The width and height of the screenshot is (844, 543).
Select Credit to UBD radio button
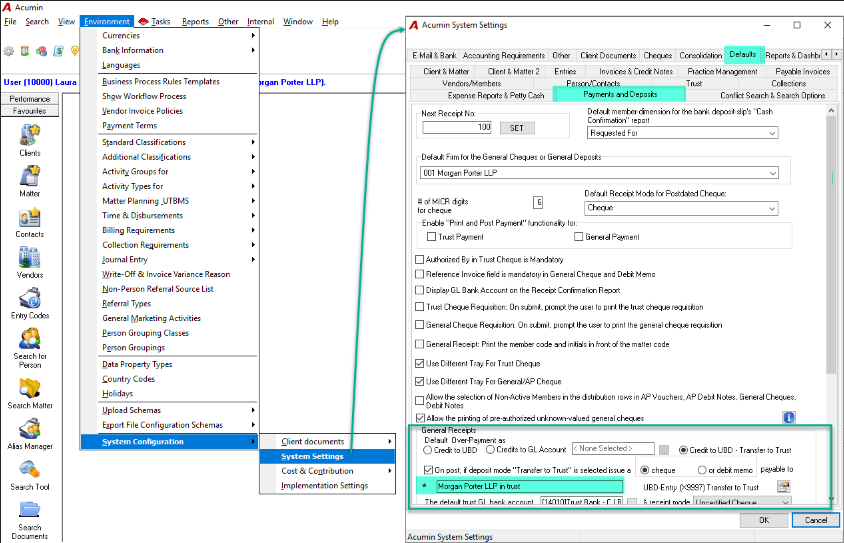(x=428, y=449)
